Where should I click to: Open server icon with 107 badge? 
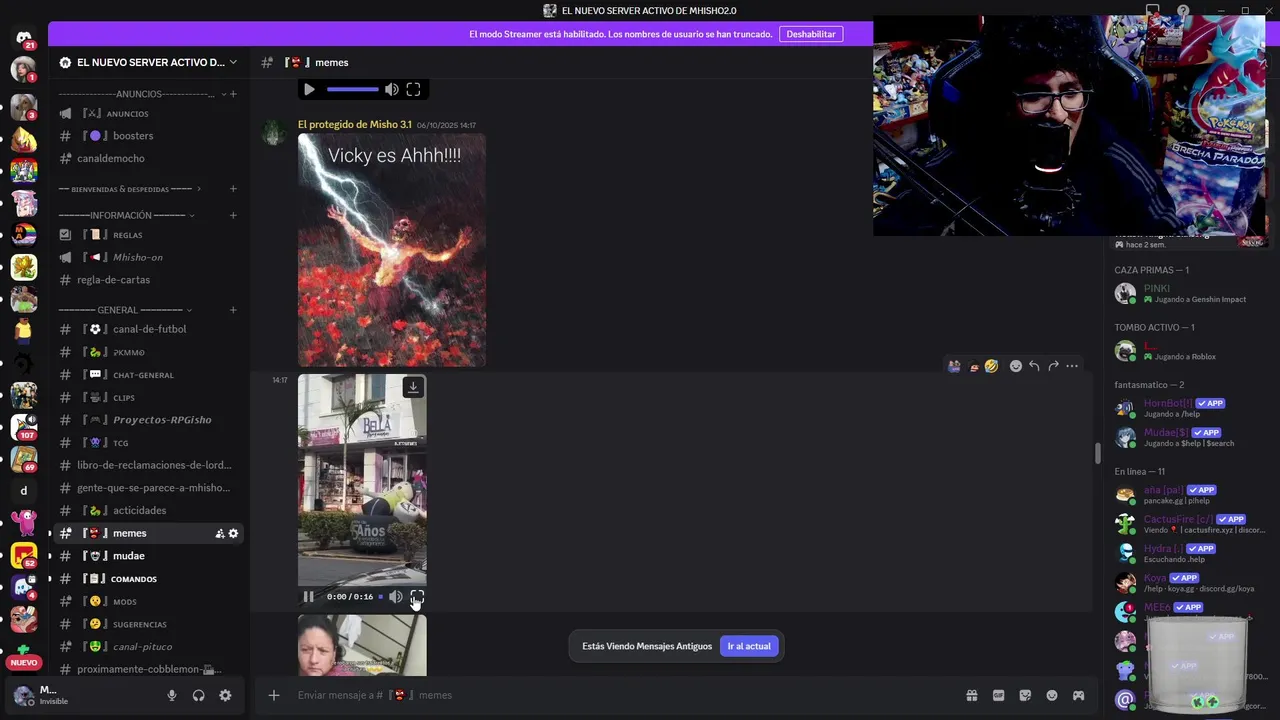pyautogui.click(x=24, y=427)
